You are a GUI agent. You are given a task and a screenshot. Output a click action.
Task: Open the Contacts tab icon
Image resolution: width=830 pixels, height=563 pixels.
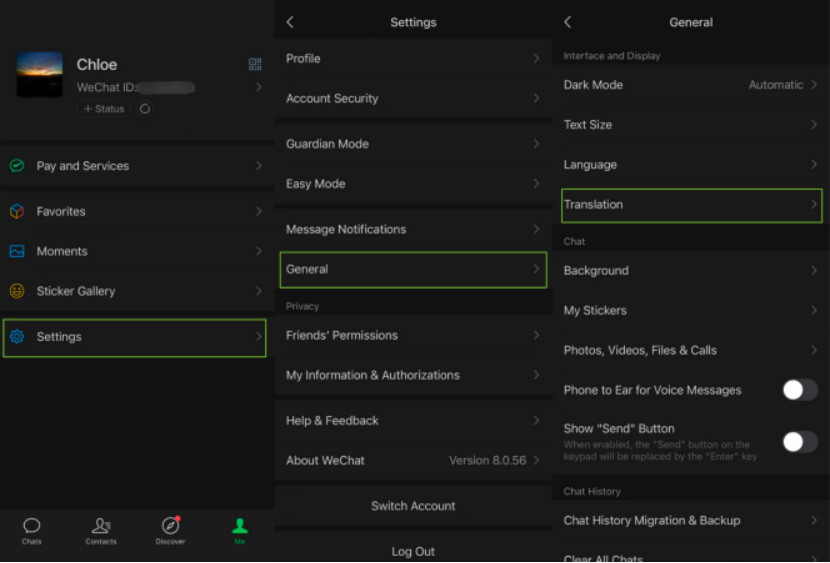pyautogui.click(x=101, y=525)
